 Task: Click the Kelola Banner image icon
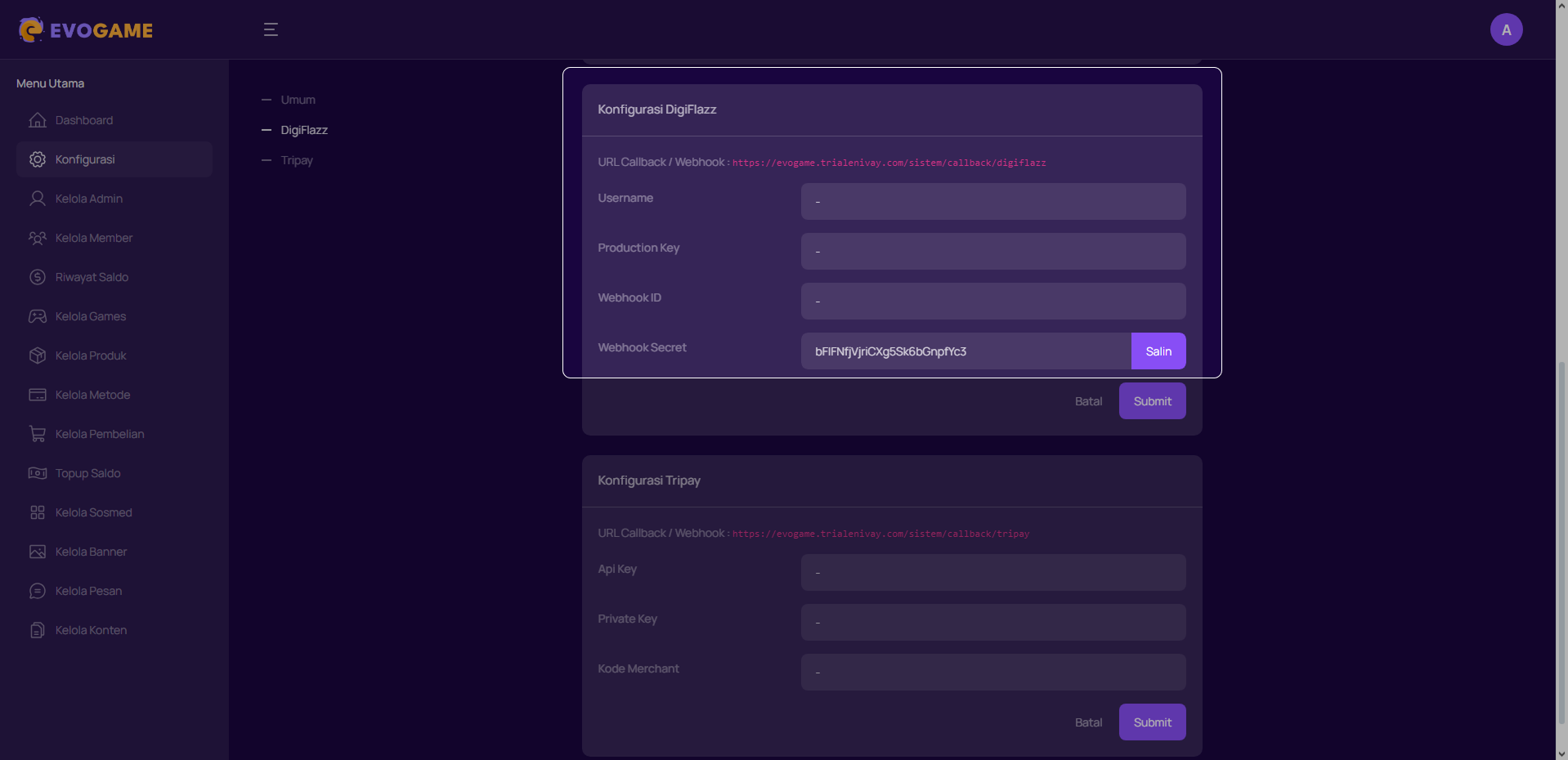[38, 552]
